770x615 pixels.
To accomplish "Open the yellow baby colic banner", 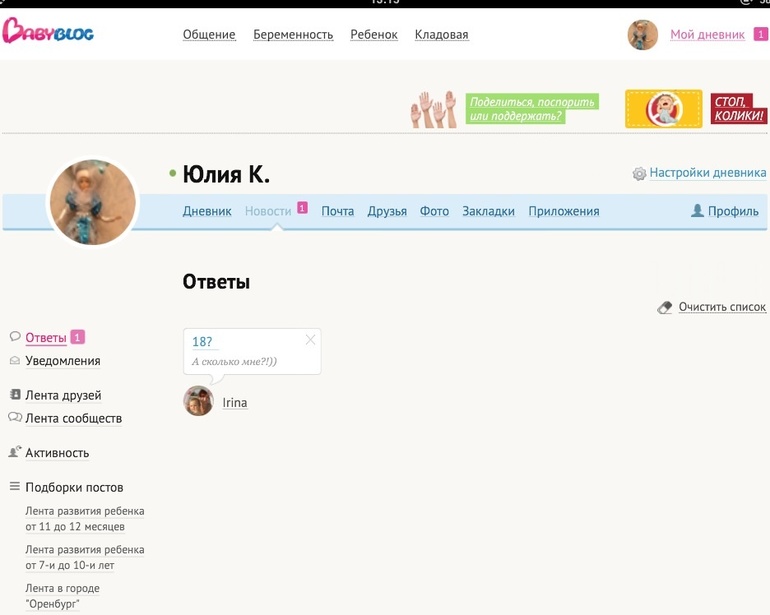I will point(663,109).
